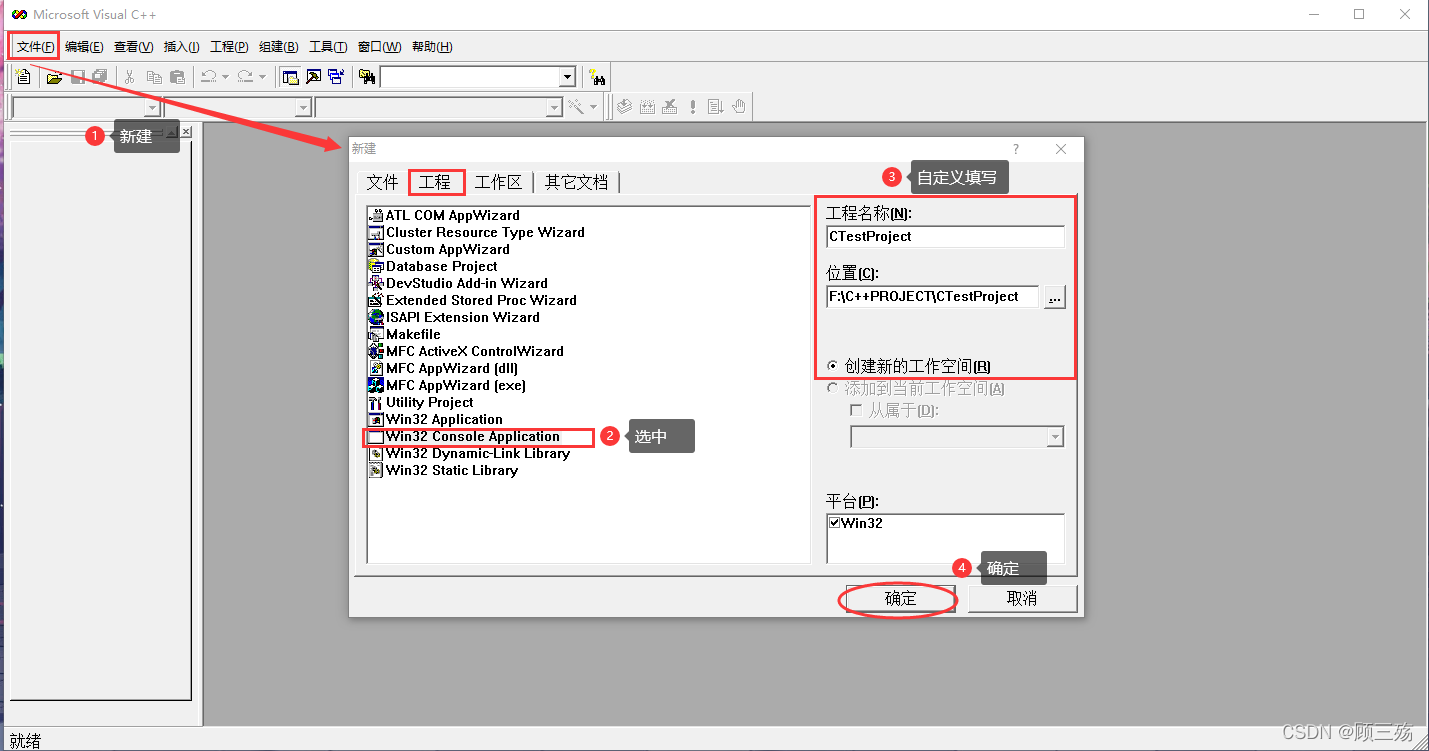Click the Cut scissors icon
Screen dimensions: 1429x751
(130, 77)
